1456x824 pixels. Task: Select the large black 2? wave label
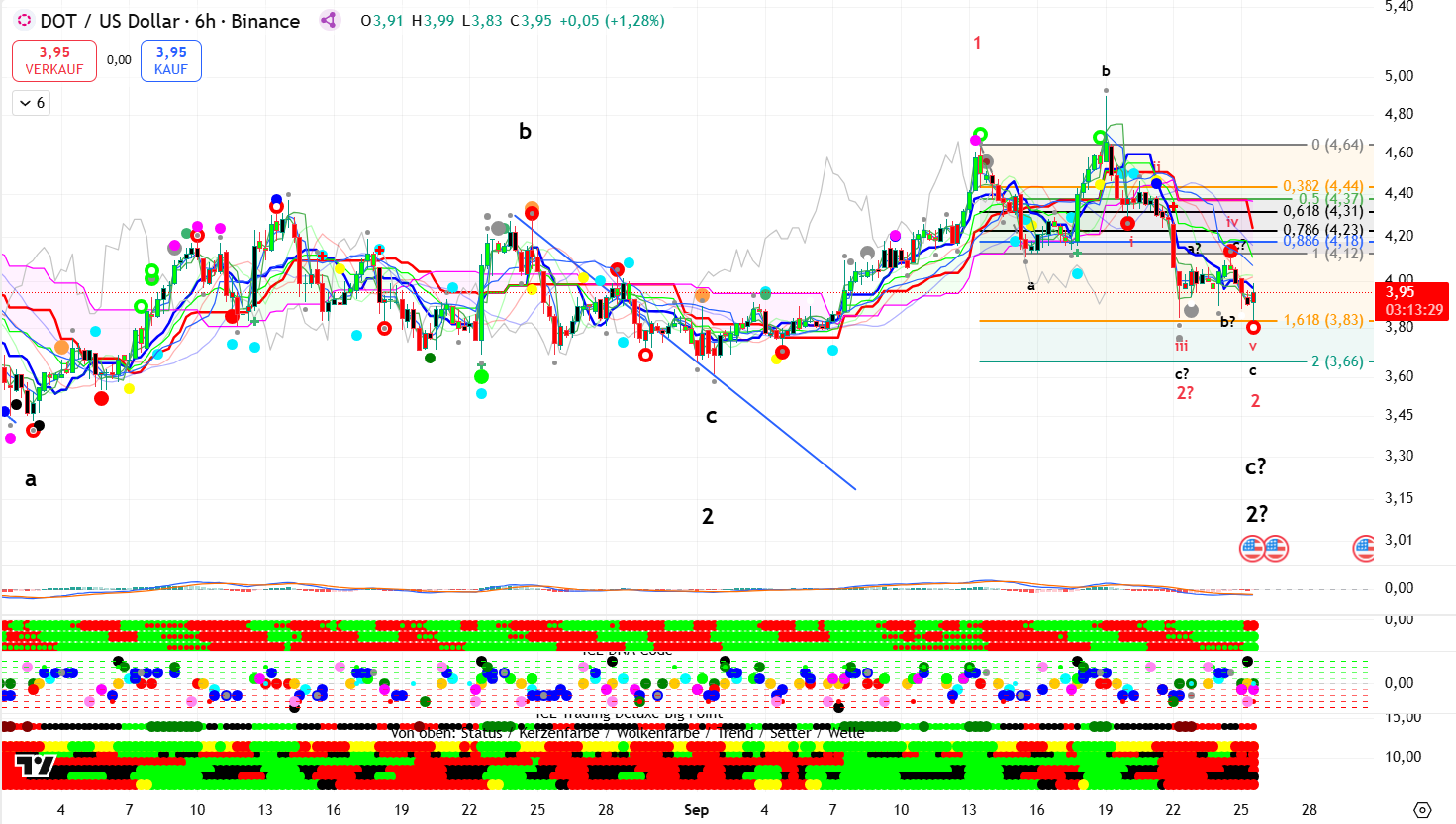point(1256,514)
